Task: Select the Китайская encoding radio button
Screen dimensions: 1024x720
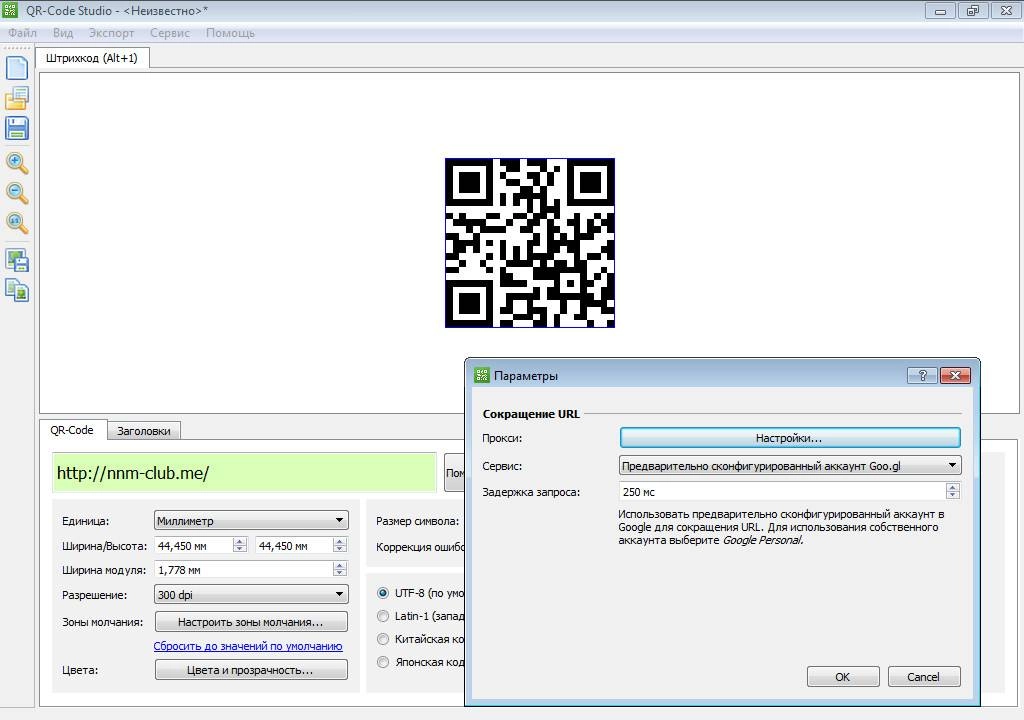Action: 383,639
